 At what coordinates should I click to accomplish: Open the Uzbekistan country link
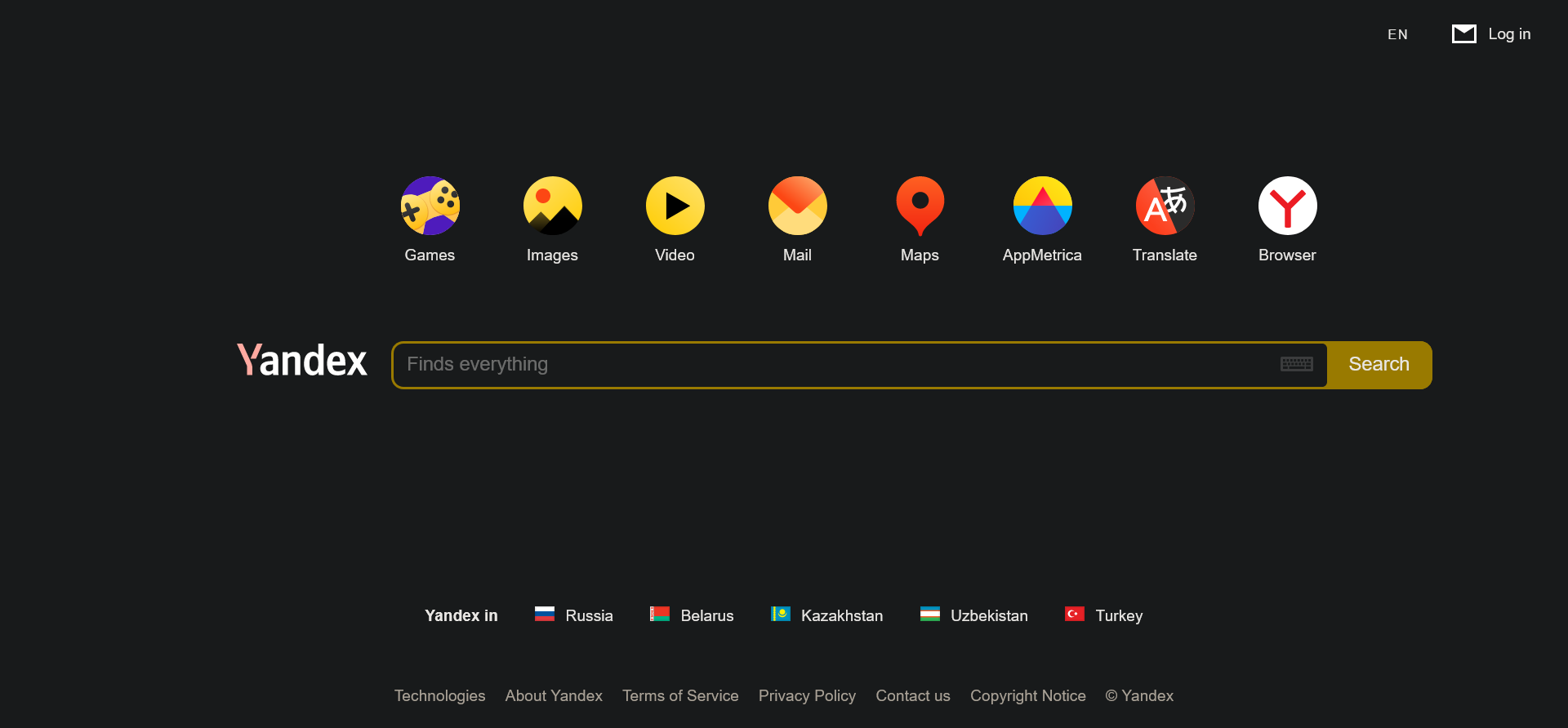pyautogui.click(x=989, y=615)
